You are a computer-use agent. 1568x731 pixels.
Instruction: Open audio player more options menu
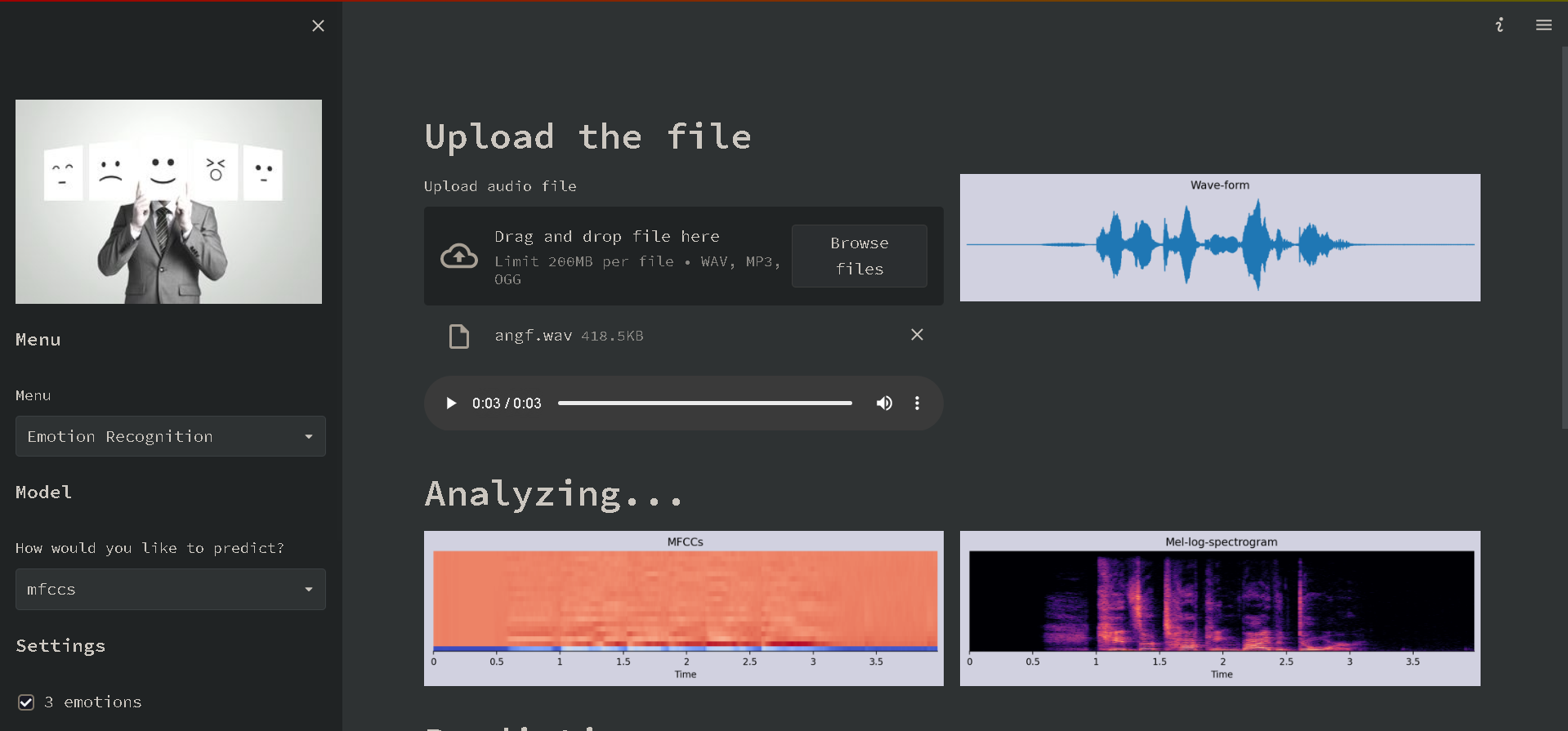tap(917, 403)
